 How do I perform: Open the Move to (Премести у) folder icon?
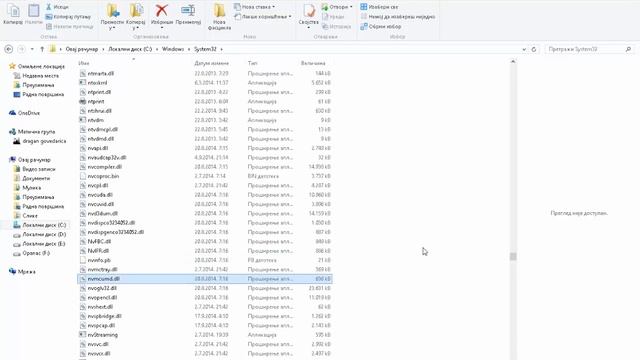point(112,11)
